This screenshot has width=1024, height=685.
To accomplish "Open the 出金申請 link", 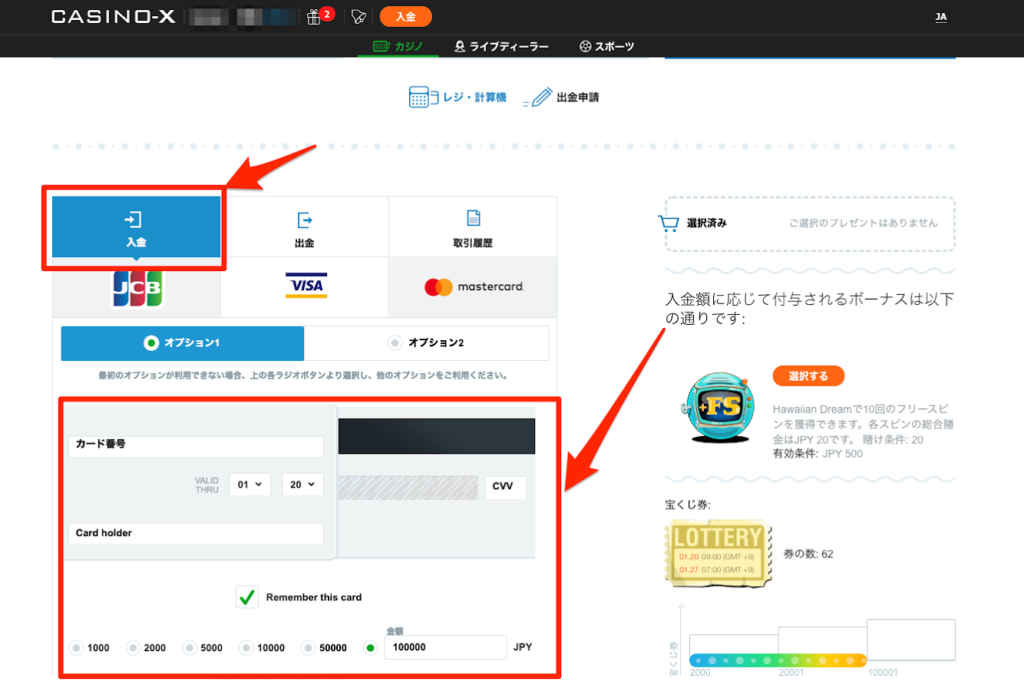I will coord(562,97).
